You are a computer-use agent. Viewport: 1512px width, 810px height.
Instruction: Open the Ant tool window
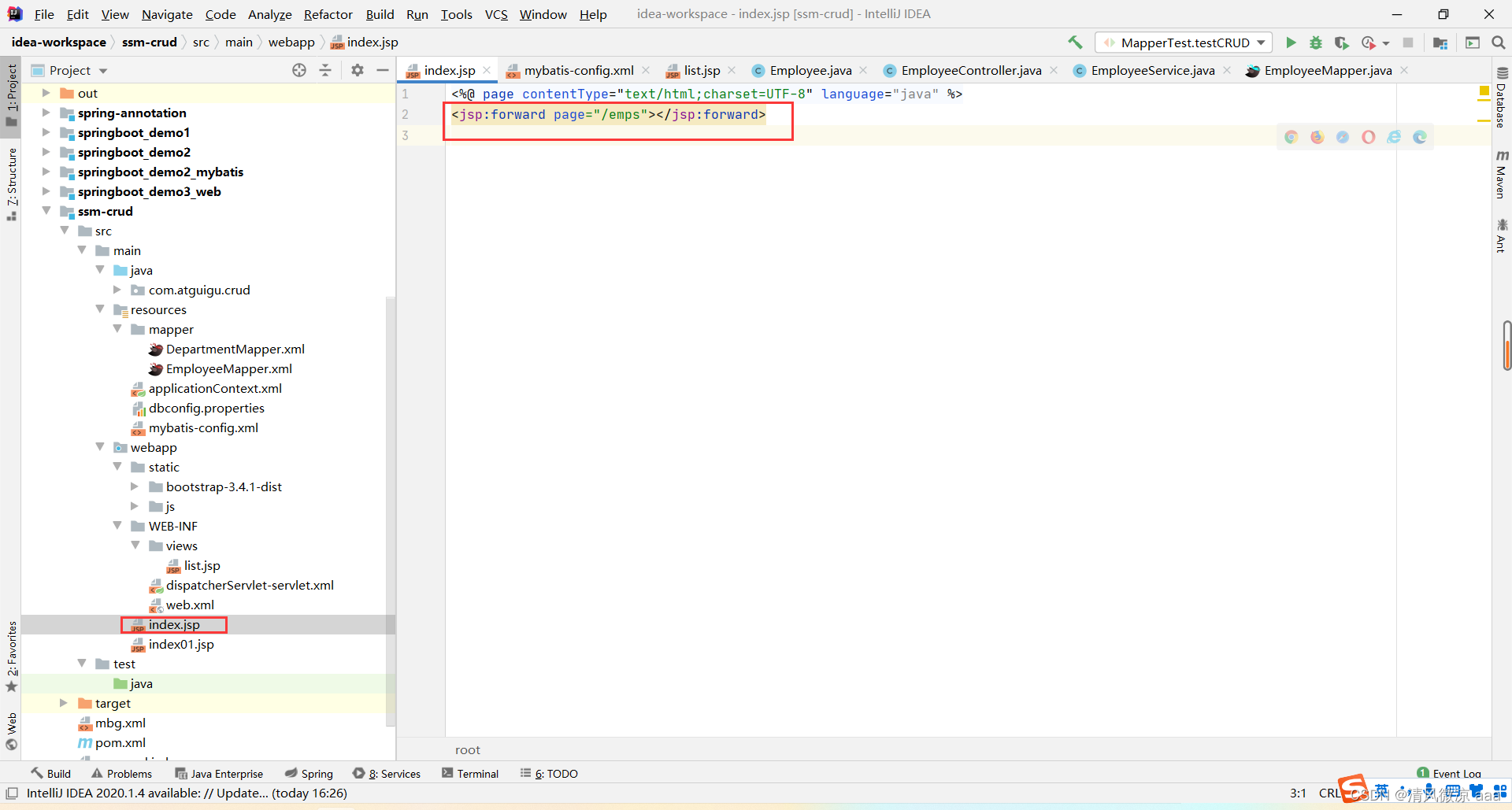click(1502, 235)
